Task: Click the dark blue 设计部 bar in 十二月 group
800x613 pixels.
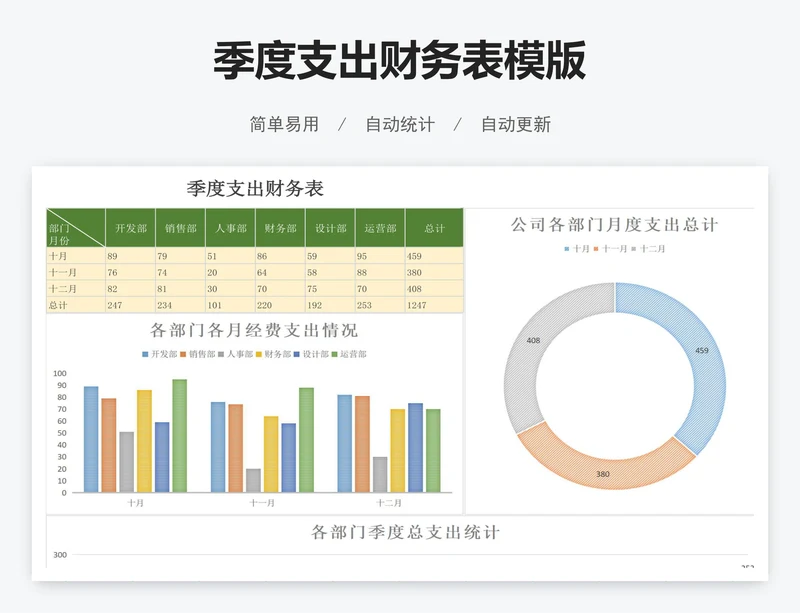Action: pyautogui.click(x=415, y=448)
